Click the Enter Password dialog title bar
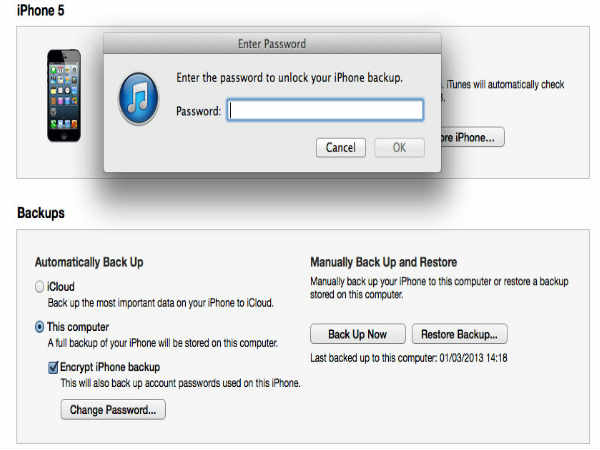Screen dimensions: 600x450 coord(272,44)
